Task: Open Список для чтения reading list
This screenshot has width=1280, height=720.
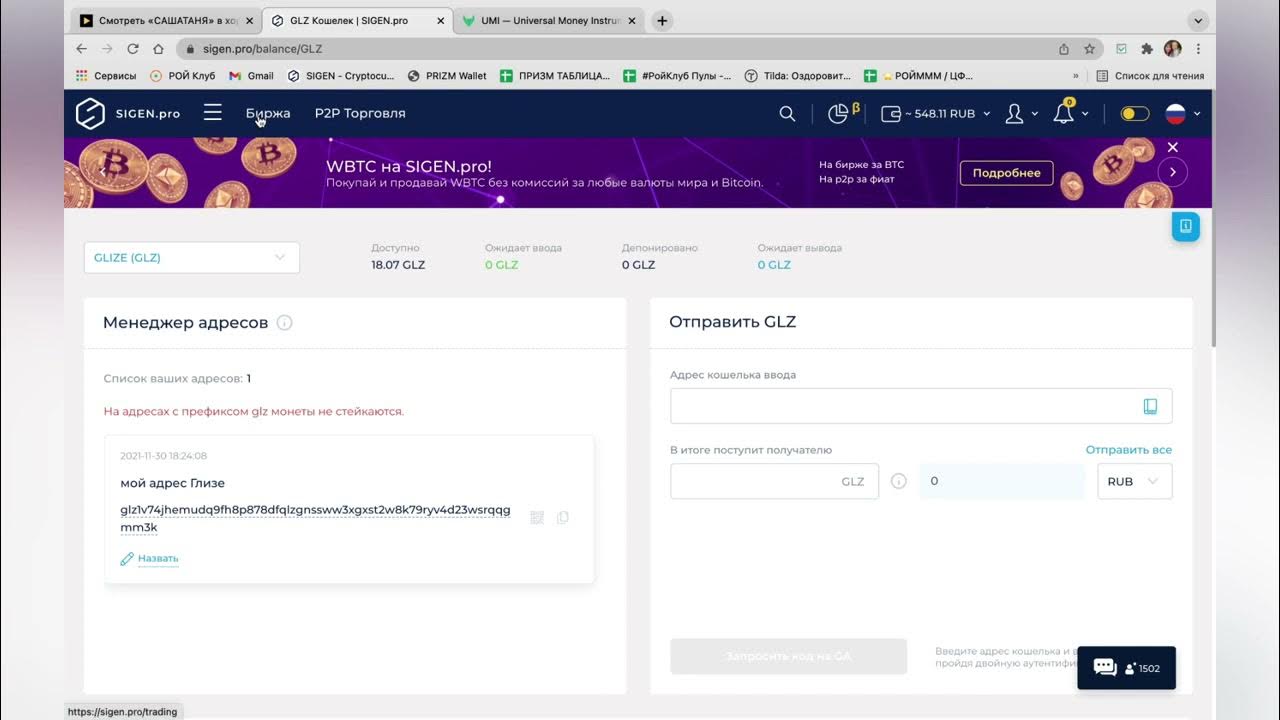Action: [x=1150, y=76]
